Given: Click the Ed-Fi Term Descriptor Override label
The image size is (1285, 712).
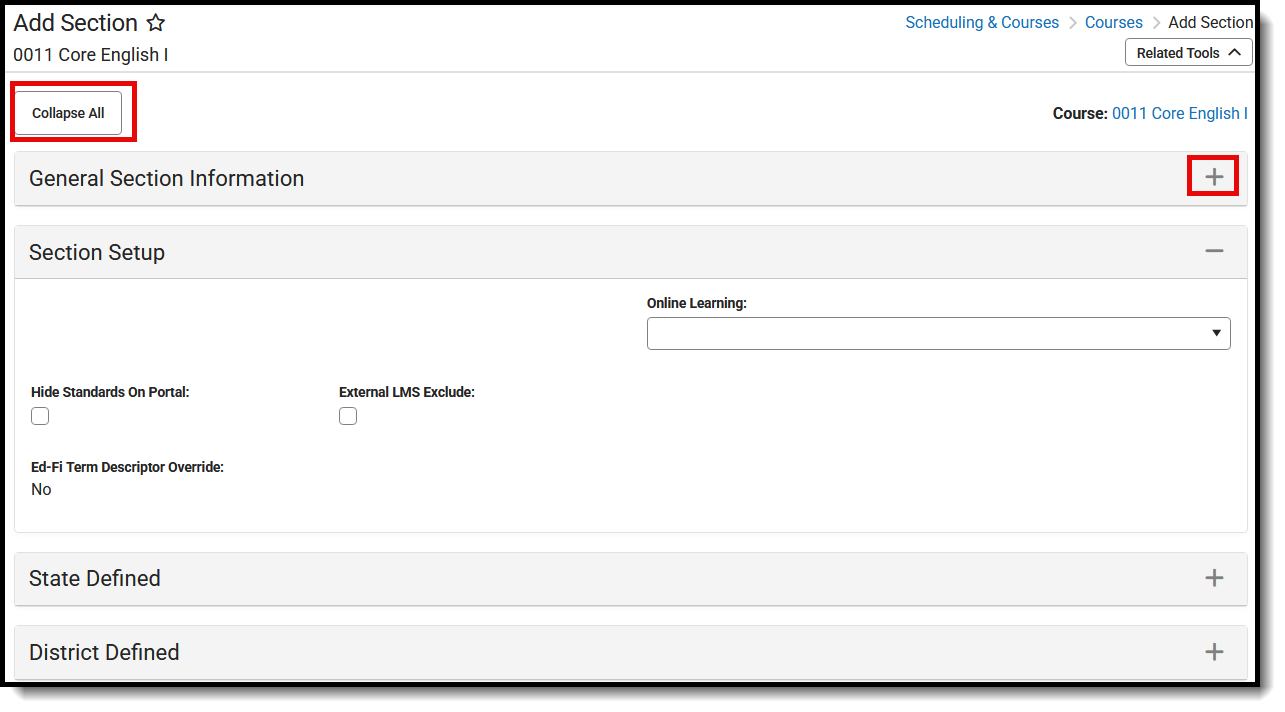Looking at the screenshot, I should pos(127,467).
